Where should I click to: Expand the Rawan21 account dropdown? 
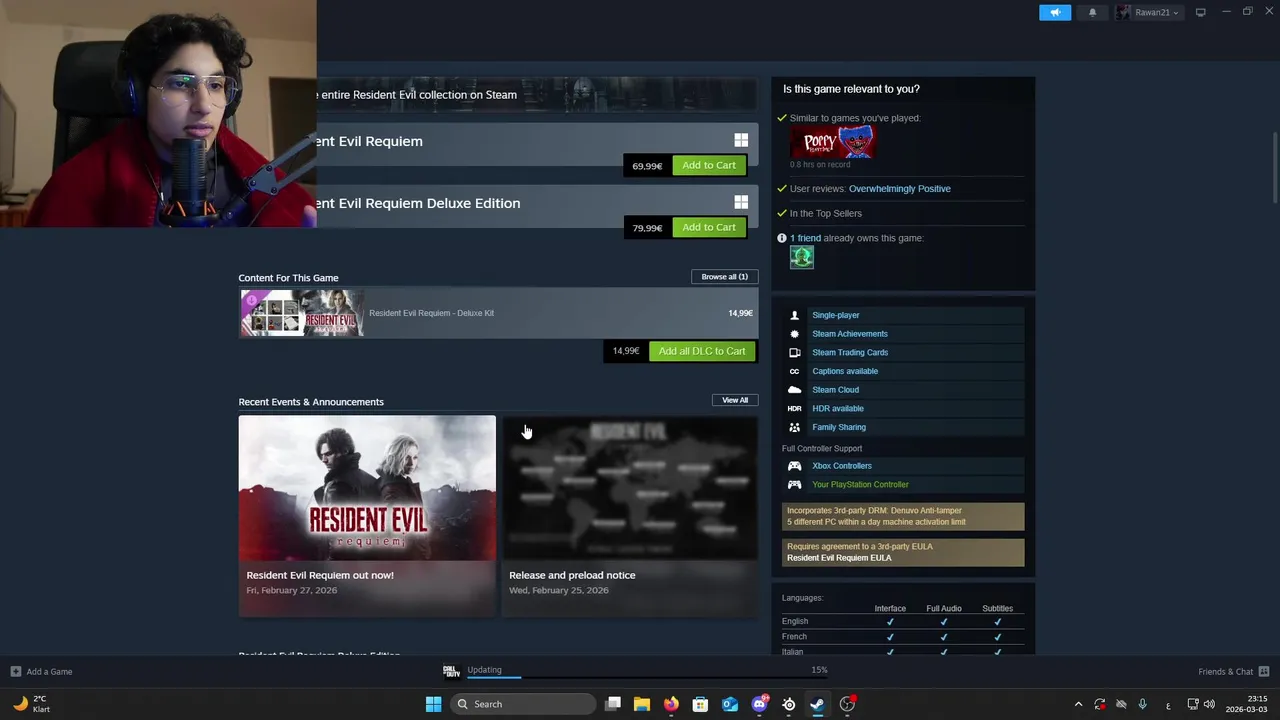(x=1150, y=12)
